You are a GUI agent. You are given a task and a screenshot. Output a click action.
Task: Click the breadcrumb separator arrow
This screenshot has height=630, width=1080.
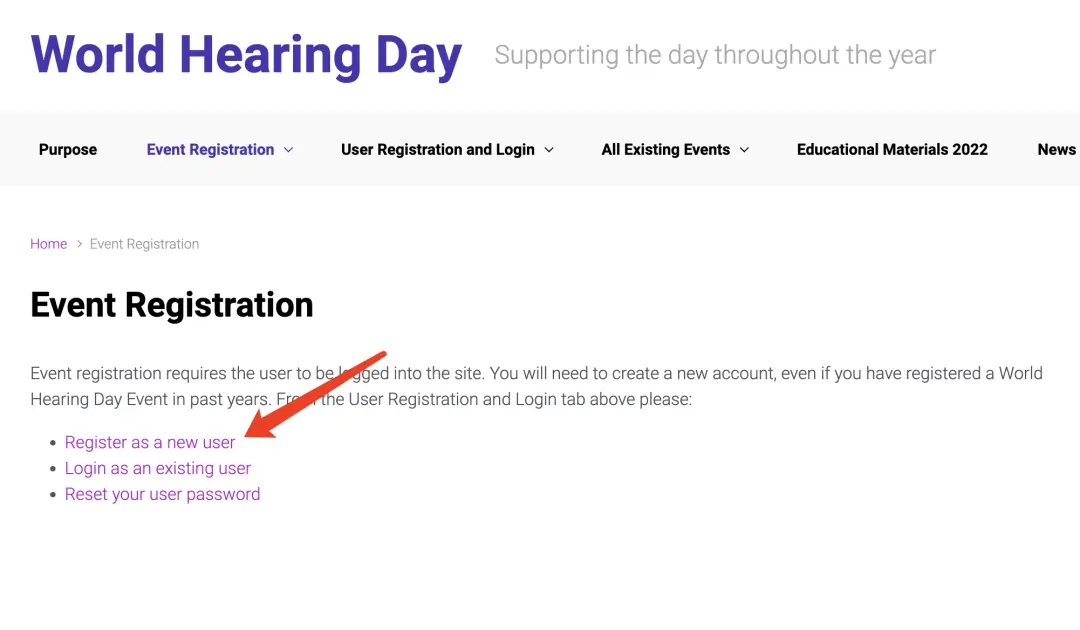tap(79, 244)
